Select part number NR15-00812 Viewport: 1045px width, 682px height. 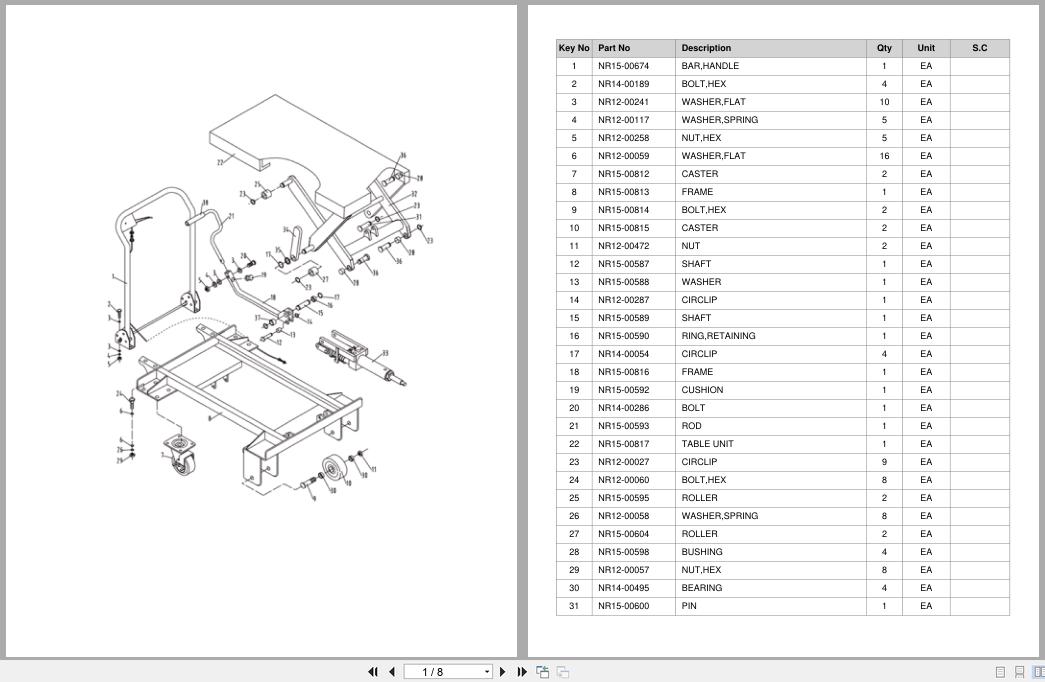tap(623, 174)
